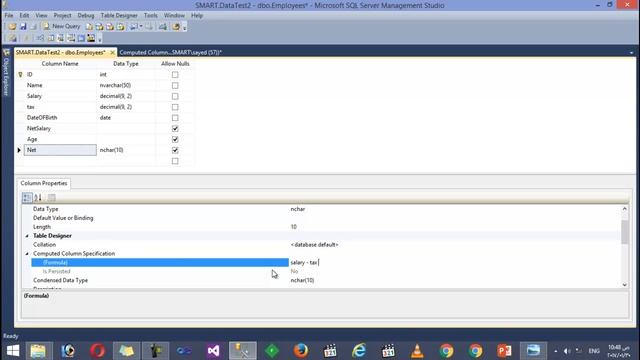Toggle Allow Nulls for Salary column

(x=175, y=96)
